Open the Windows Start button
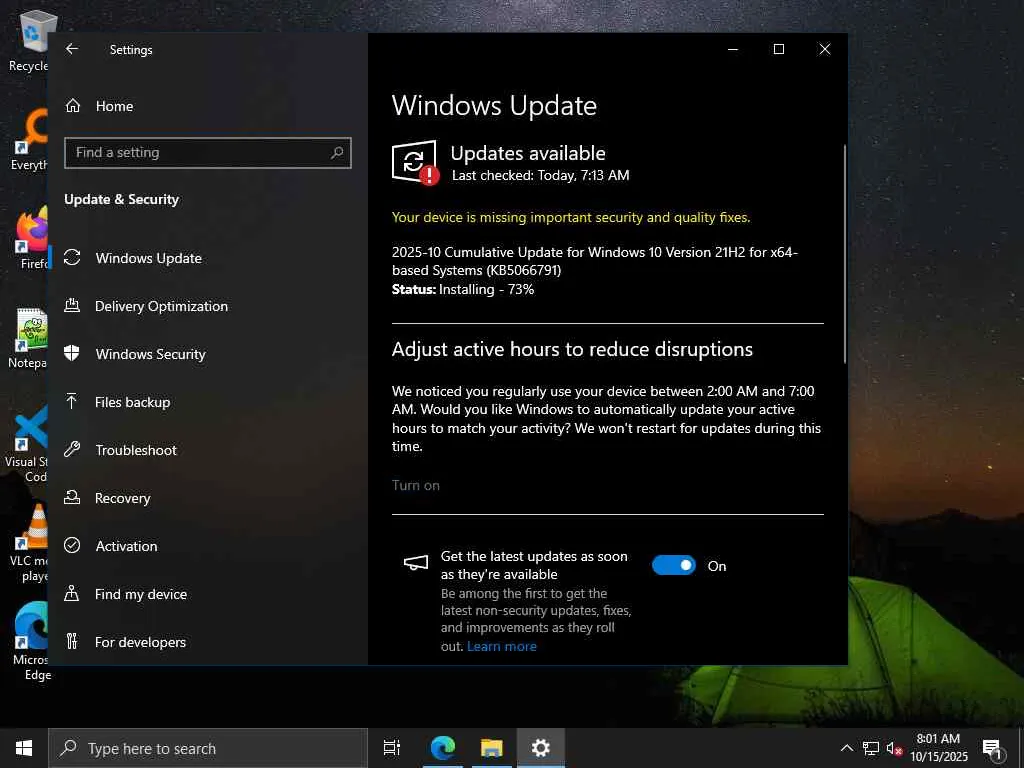This screenshot has height=768, width=1024. pos(24,748)
